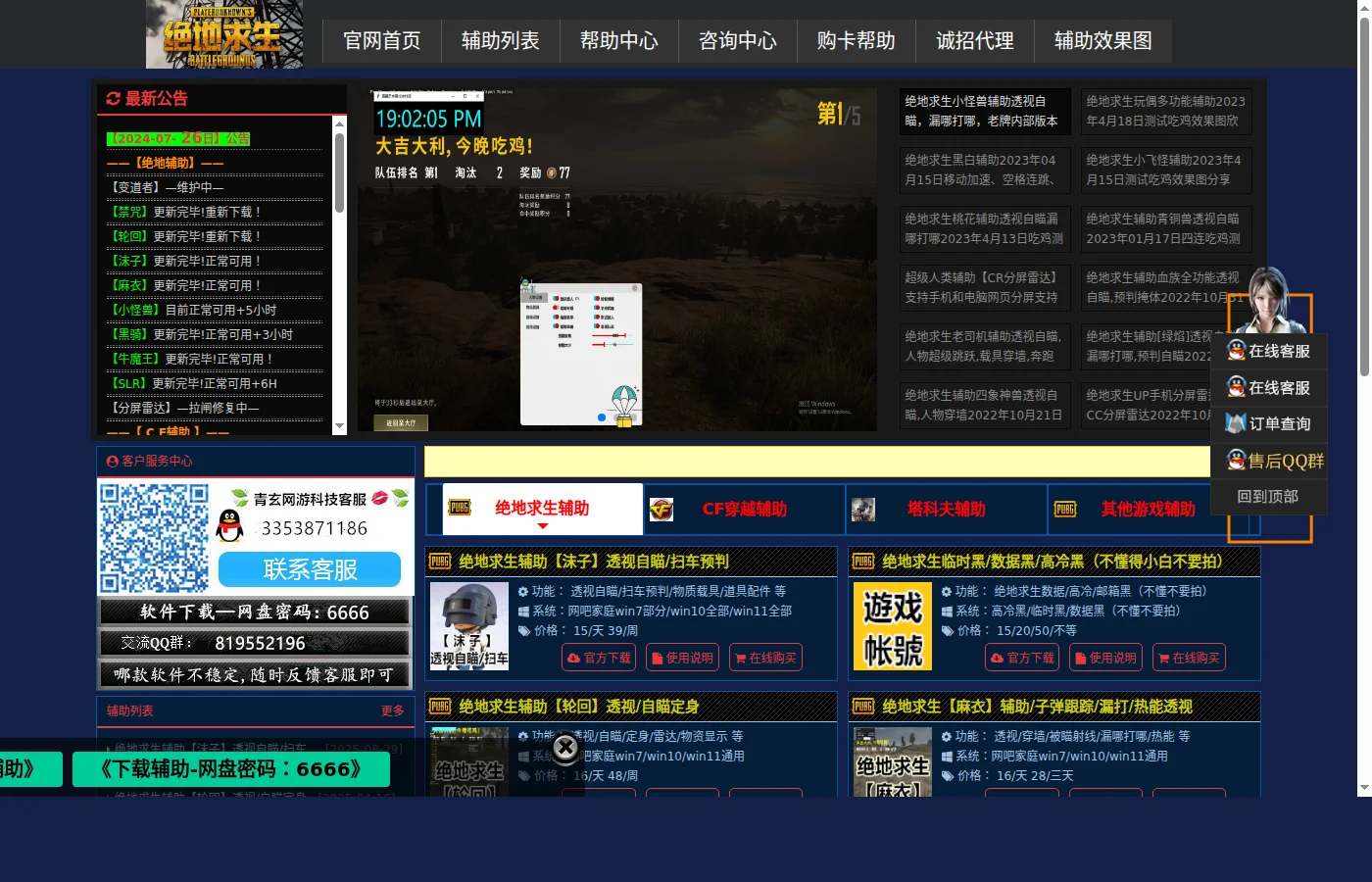Click the Tarkov icon beside 塔科夫辅助
The width and height of the screenshot is (1372, 882).
coord(863,510)
